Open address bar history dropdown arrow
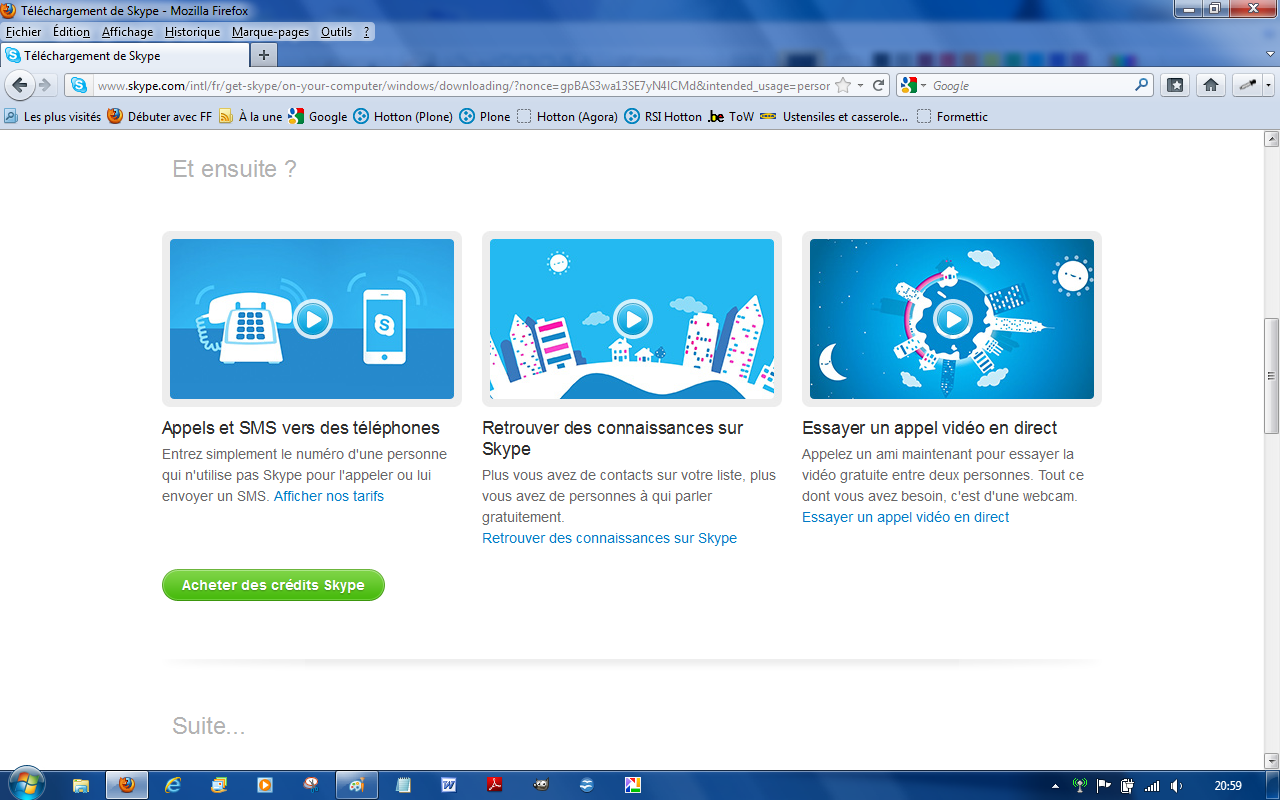The height and width of the screenshot is (800, 1280). coord(860,85)
